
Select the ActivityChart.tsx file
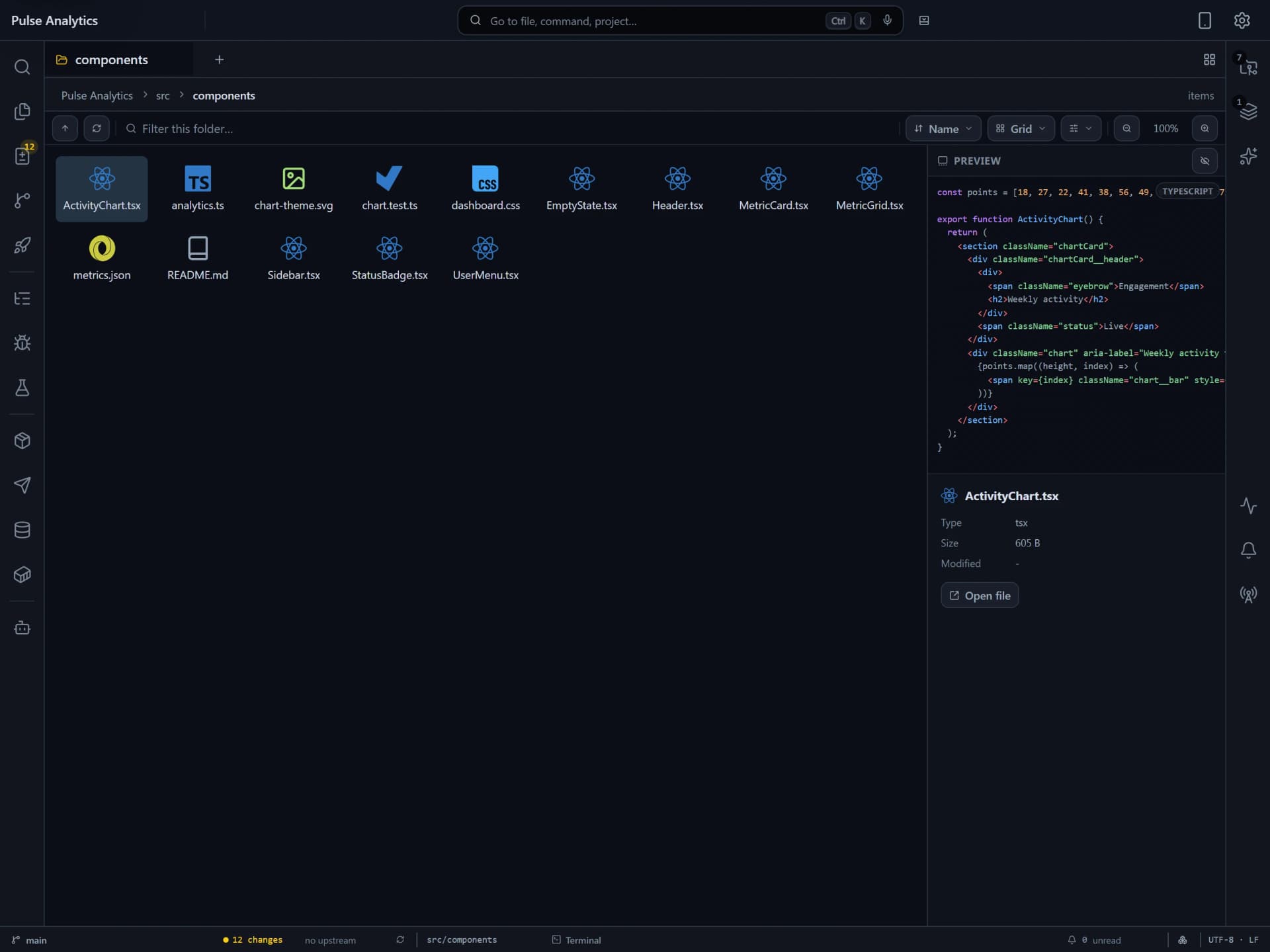102,189
